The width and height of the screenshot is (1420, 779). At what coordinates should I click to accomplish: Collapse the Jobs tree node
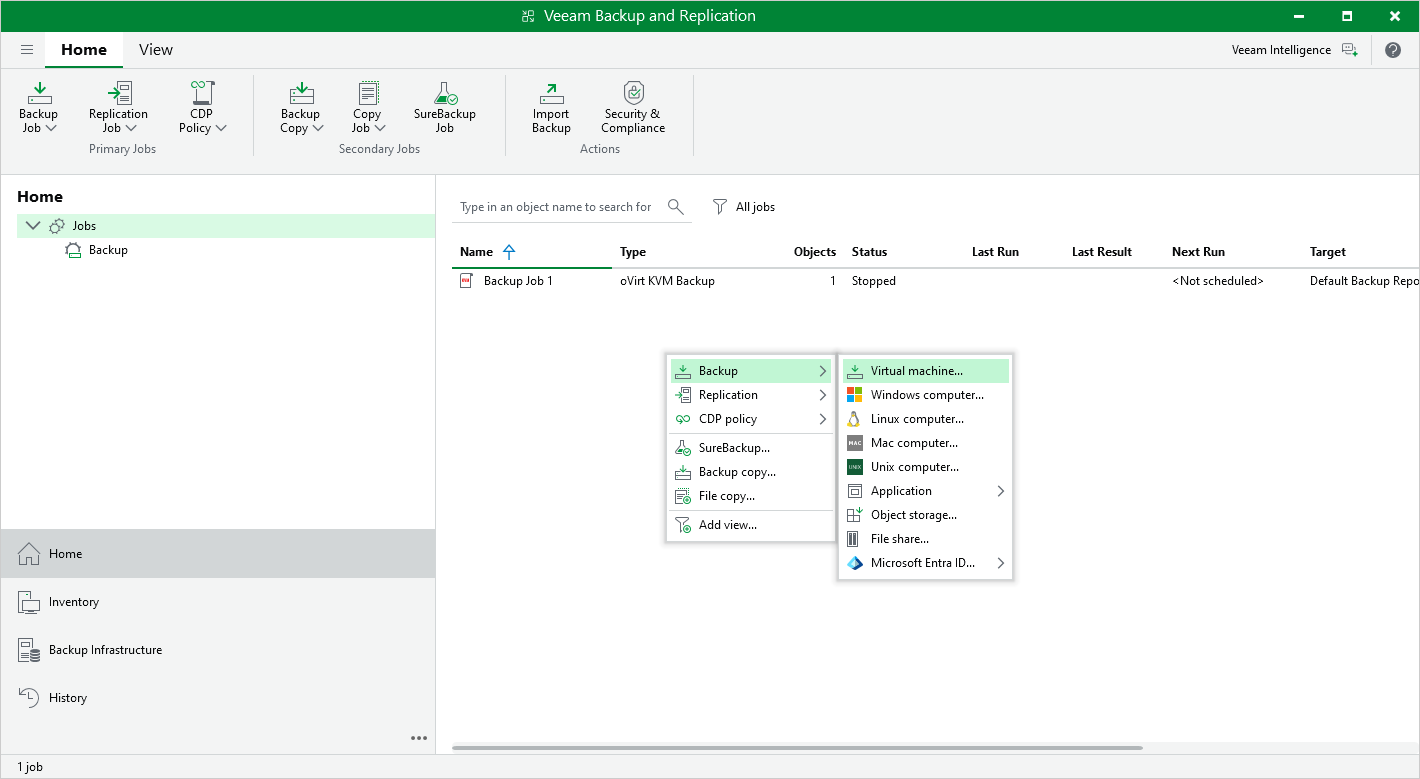33,226
